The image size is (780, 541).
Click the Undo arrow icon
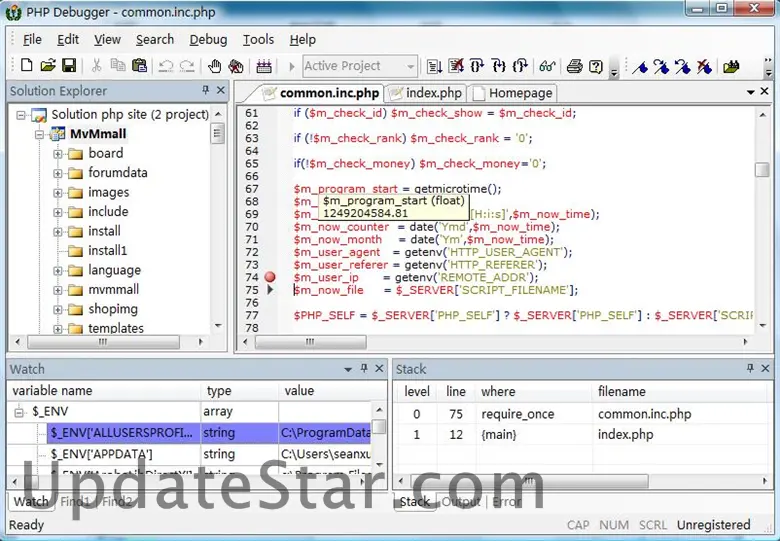click(x=166, y=66)
